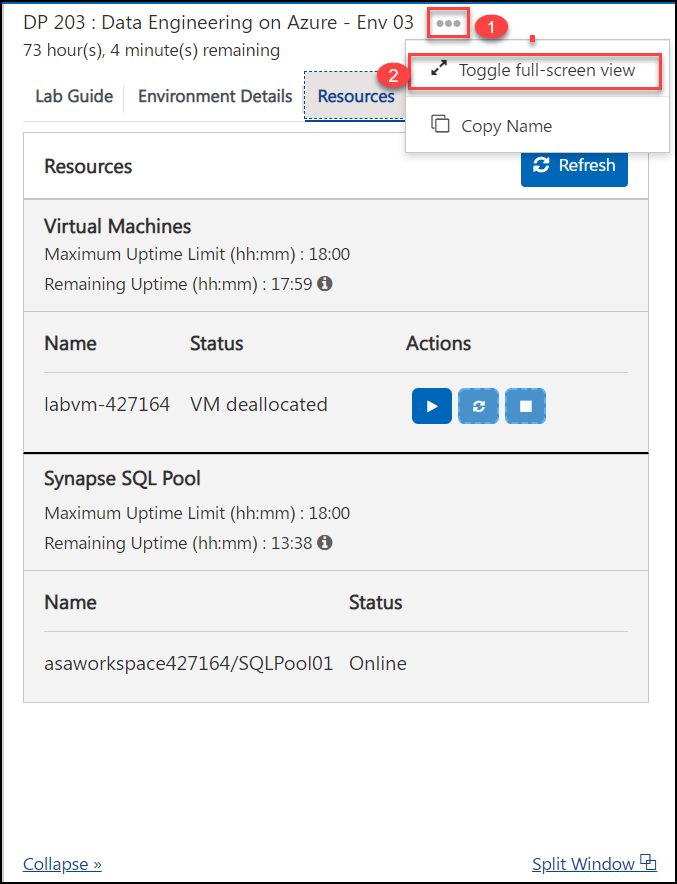Click the asaworkspace427164/SQLPool01 name
The width and height of the screenshot is (677, 884).
[x=189, y=664]
